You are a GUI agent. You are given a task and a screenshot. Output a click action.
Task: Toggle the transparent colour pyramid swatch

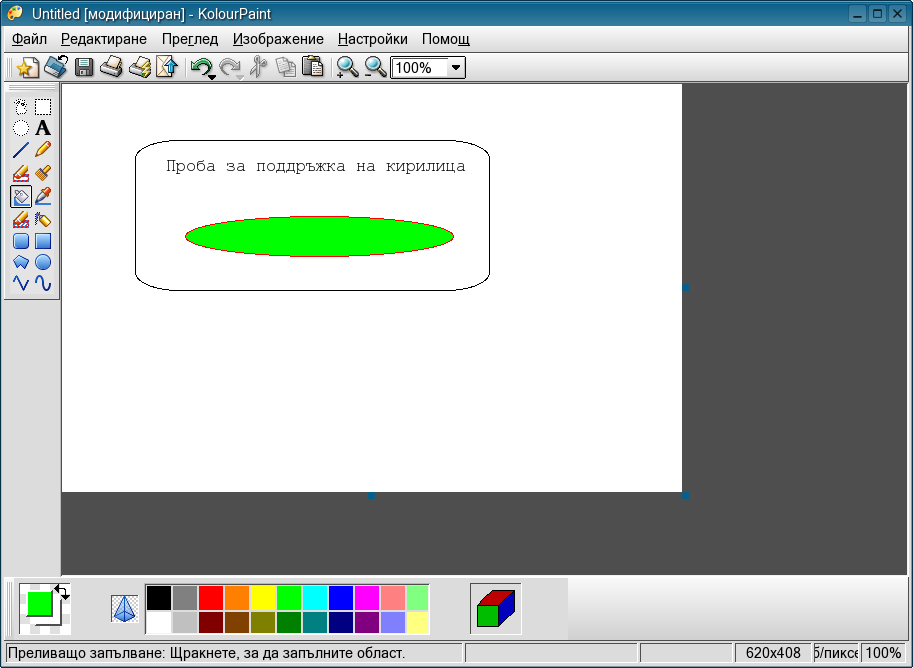point(124,608)
